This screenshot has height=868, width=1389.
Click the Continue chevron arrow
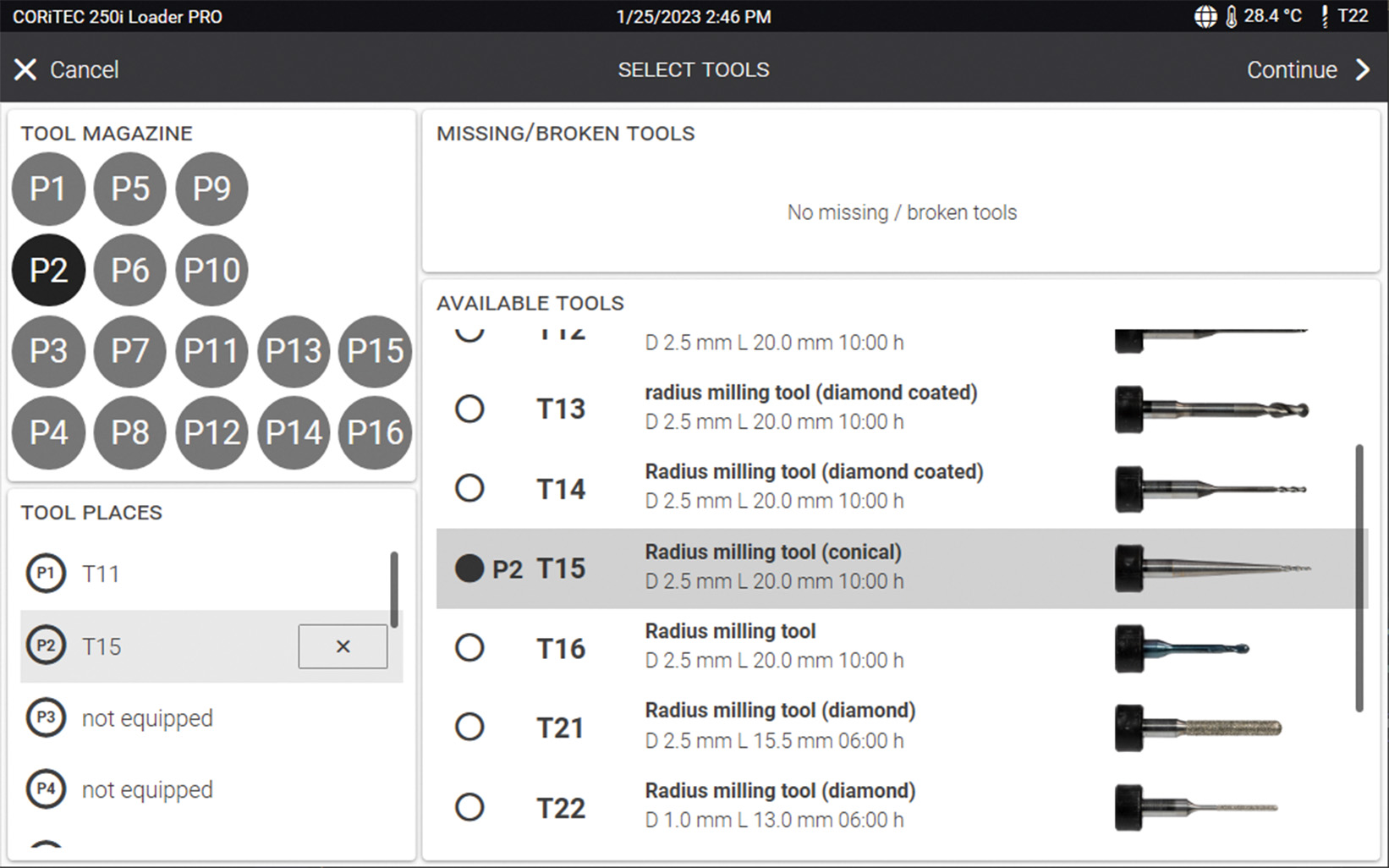coord(1362,70)
